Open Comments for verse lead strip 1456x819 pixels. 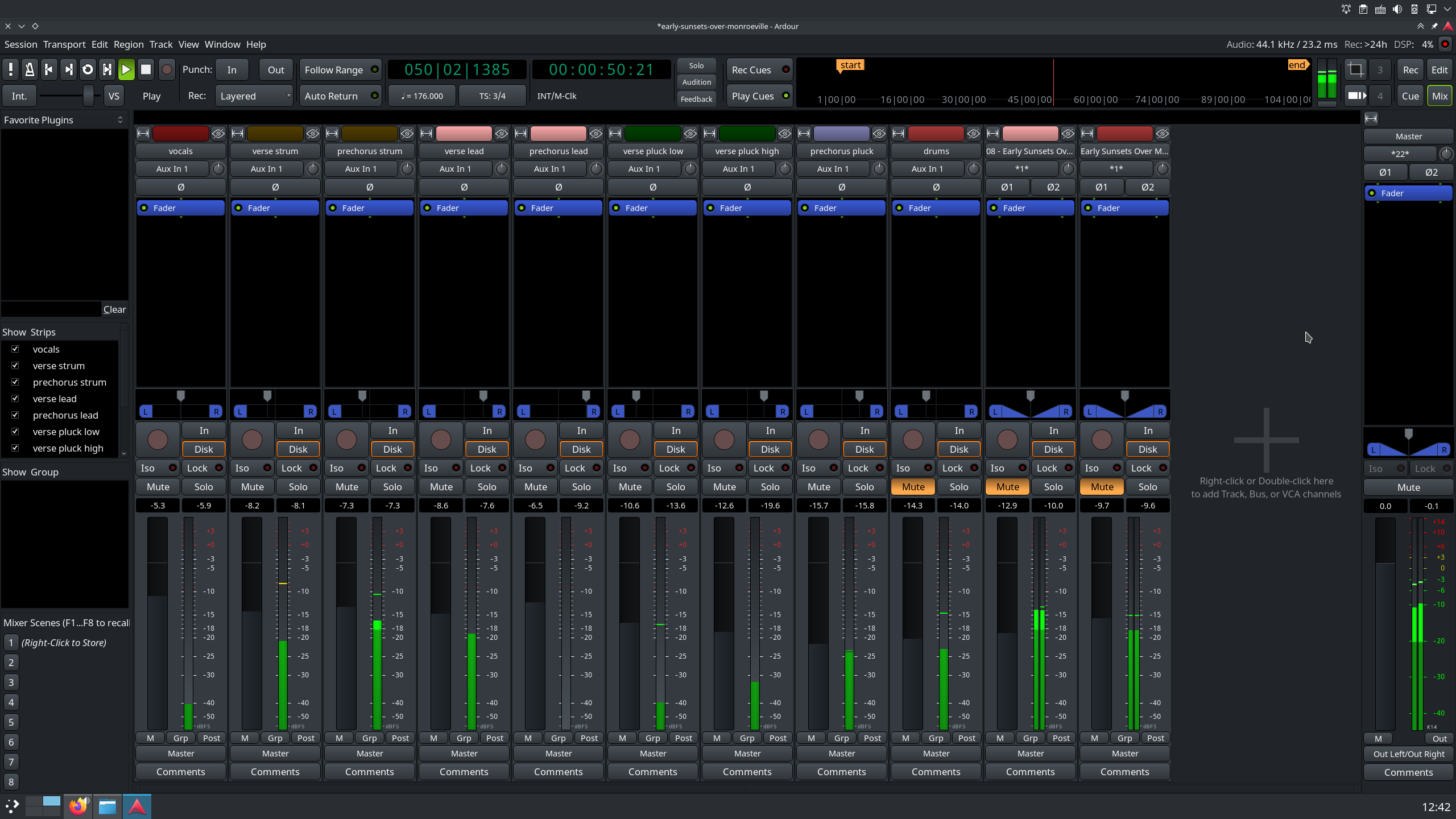coord(464,772)
